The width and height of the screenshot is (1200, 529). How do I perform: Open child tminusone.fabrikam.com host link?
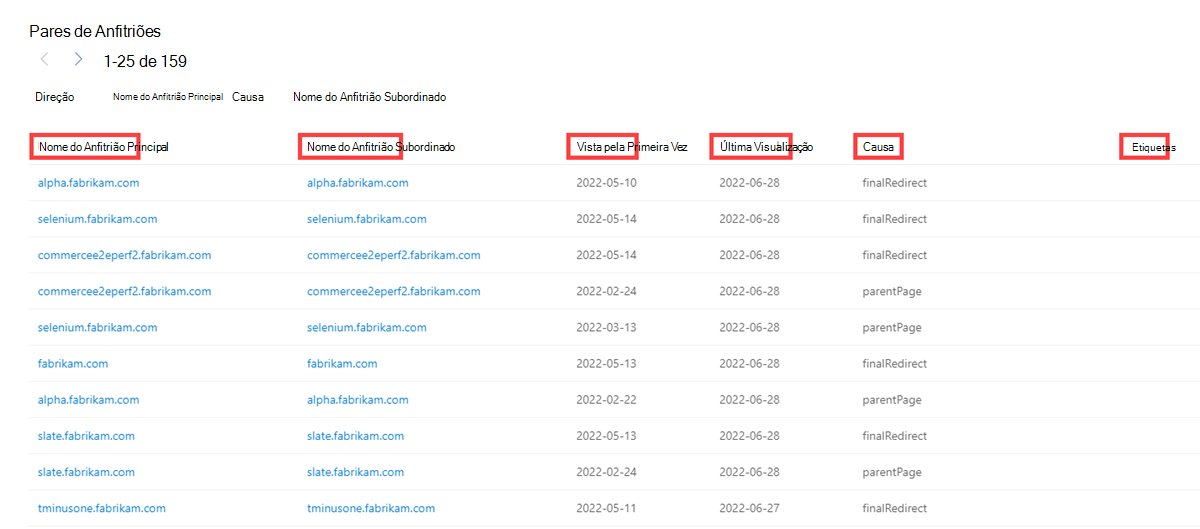pyautogui.click(x=371, y=508)
